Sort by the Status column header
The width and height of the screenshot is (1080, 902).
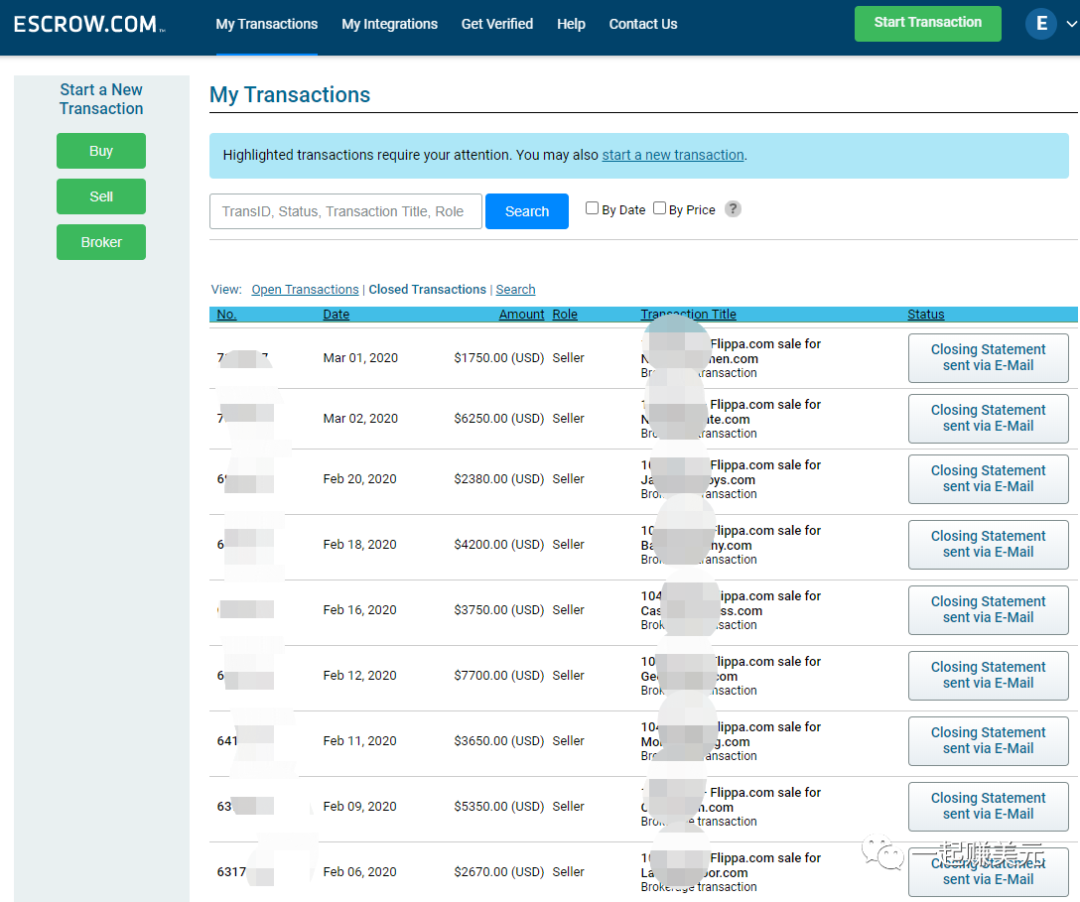click(926, 314)
